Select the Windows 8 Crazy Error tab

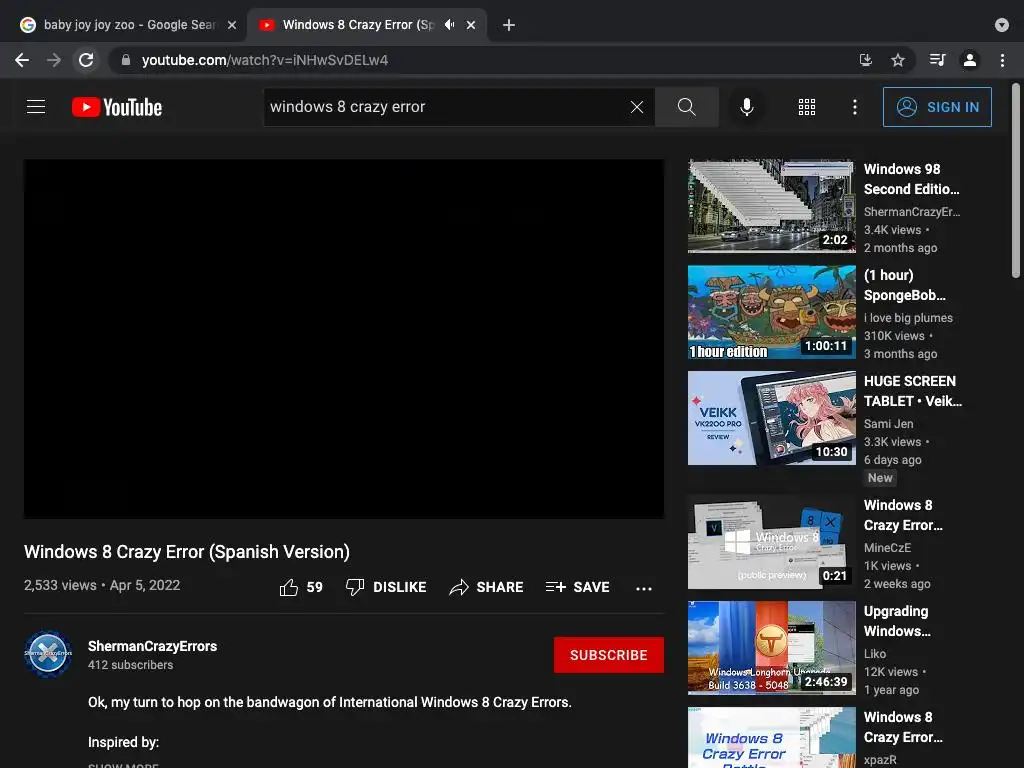click(358, 25)
